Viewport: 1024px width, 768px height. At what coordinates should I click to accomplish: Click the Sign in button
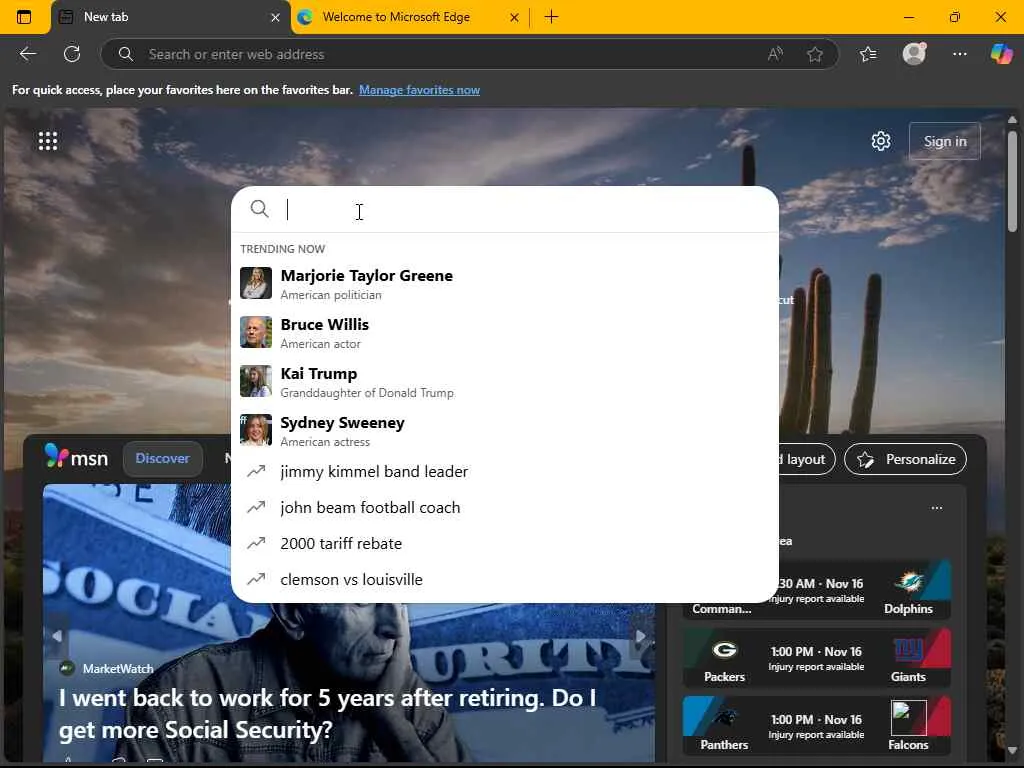(944, 141)
